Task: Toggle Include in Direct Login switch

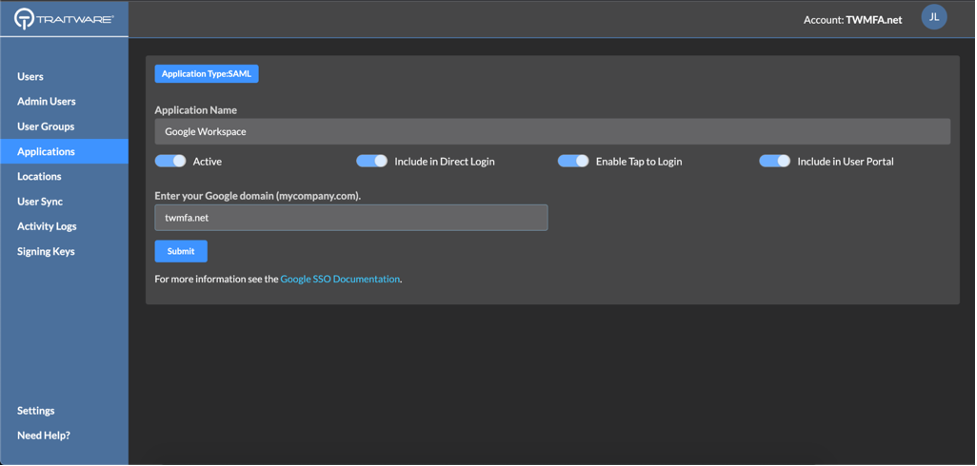Action: pyautogui.click(x=372, y=161)
